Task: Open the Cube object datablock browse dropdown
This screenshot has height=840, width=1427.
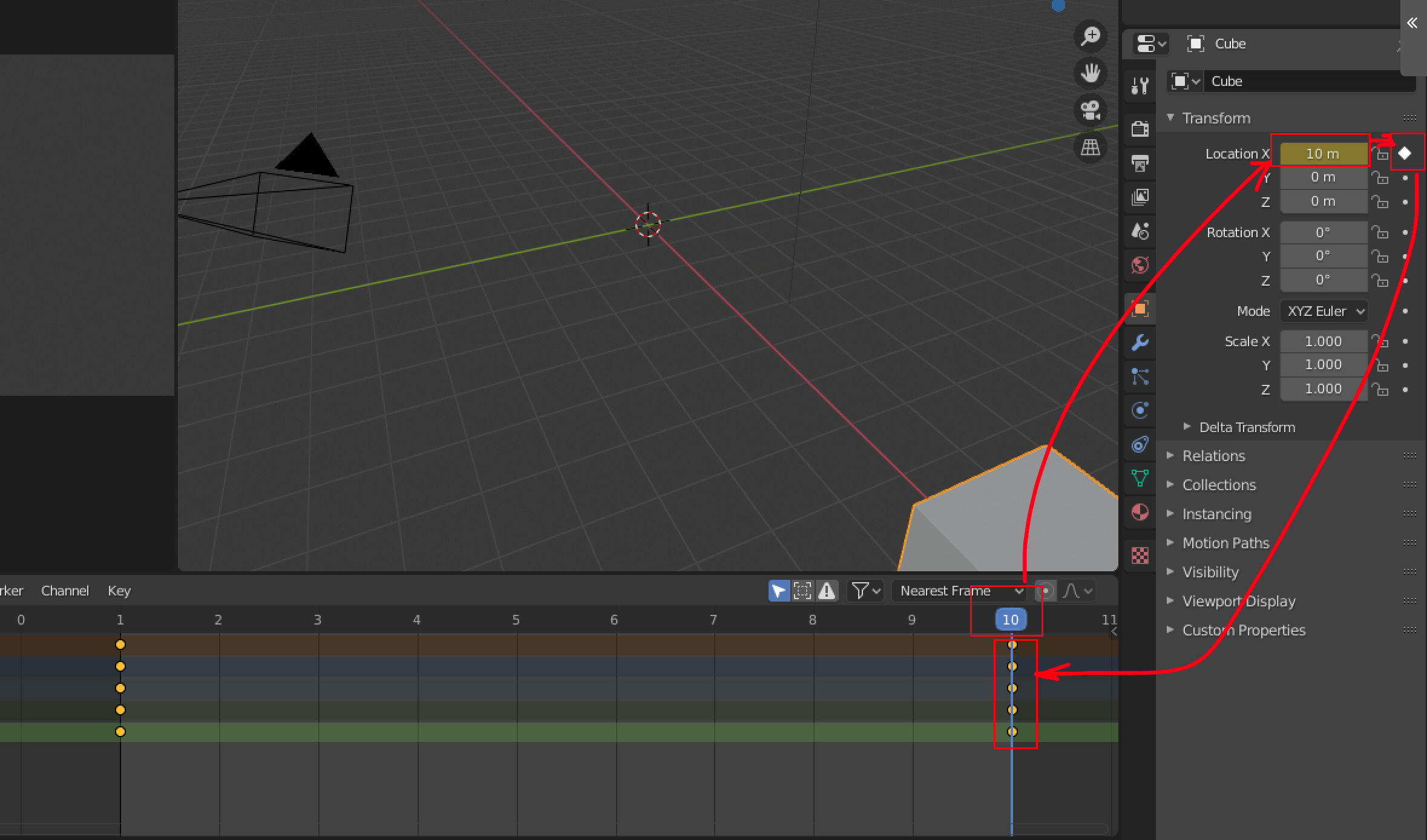Action: coord(1186,81)
